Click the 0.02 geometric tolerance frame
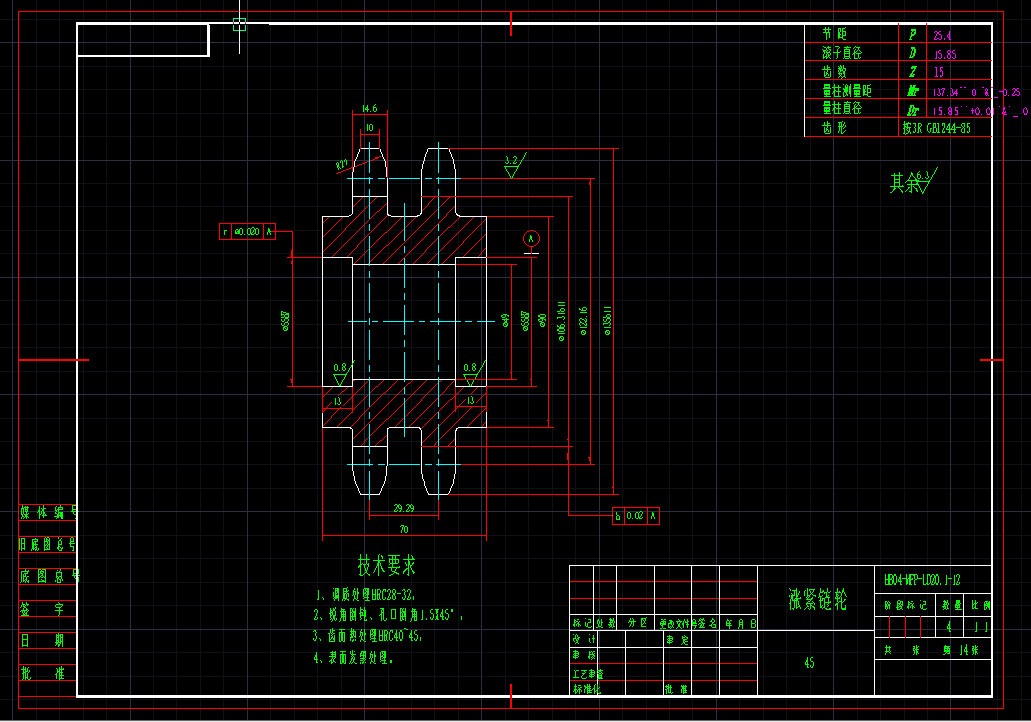The width and height of the screenshot is (1031, 722). click(x=636, y=516)
